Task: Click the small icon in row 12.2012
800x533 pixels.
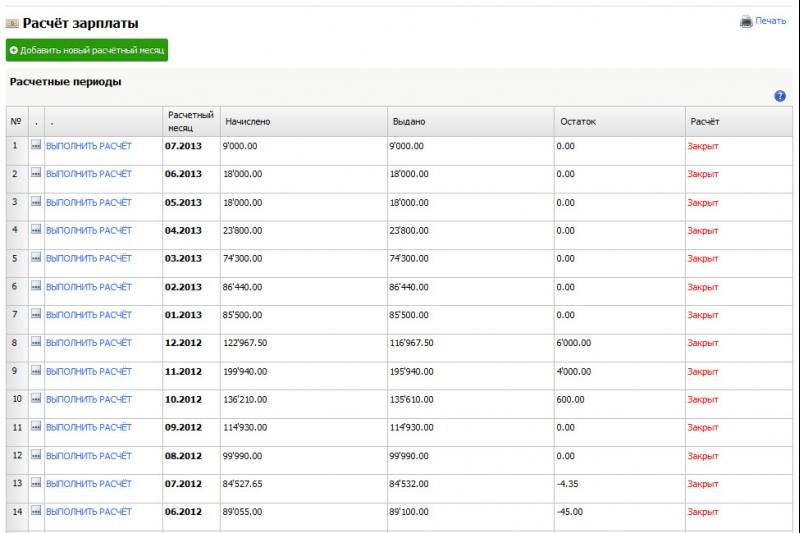Action: click(x=36, y=343)
